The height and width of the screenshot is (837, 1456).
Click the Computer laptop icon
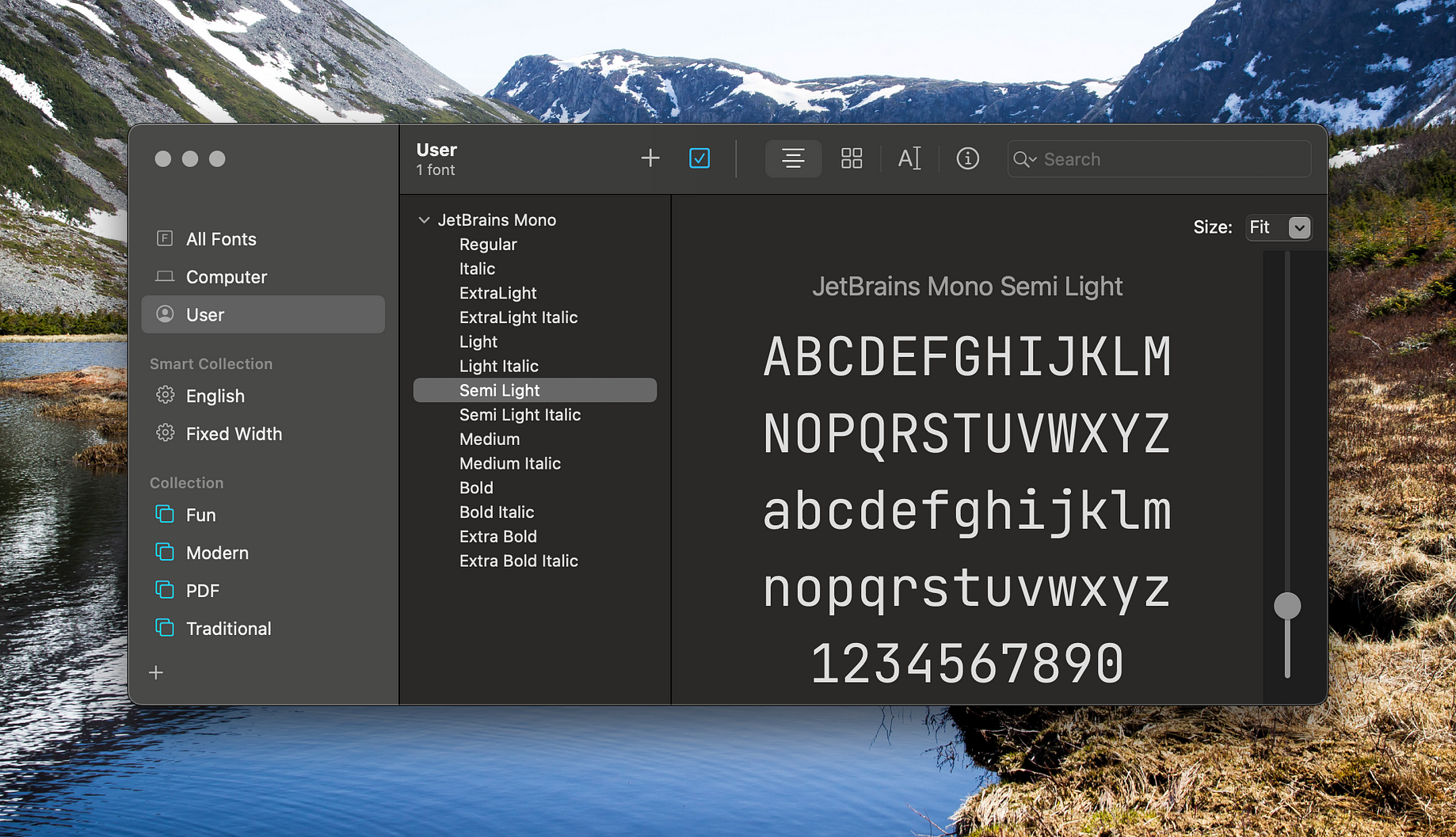(165, 276)
